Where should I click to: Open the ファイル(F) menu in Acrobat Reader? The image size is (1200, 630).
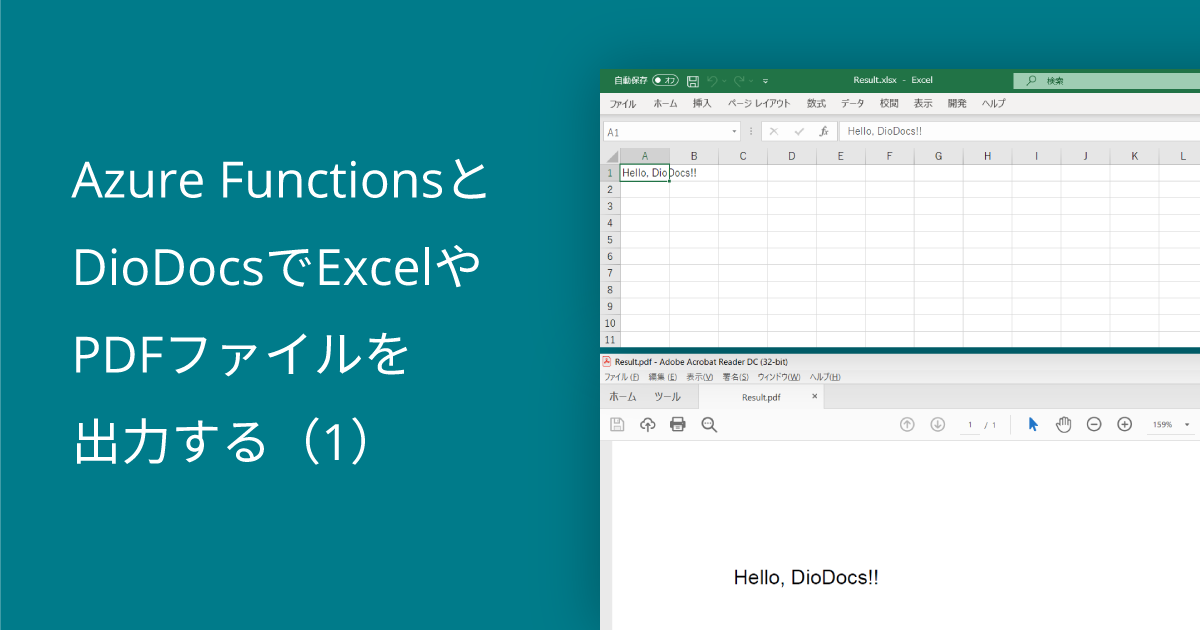click(621, 377)
